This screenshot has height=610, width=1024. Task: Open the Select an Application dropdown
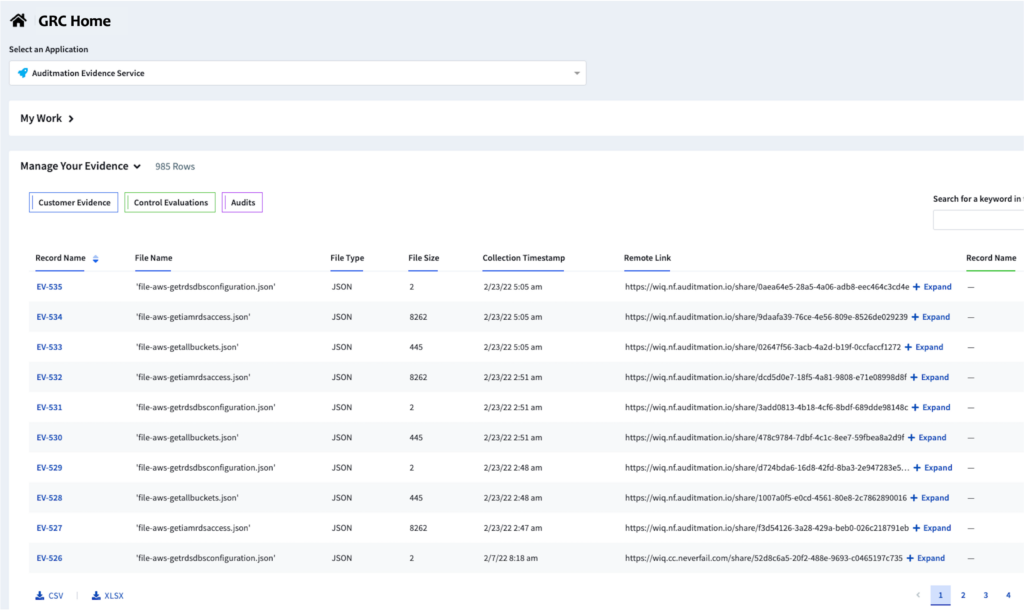(x=297, y=73)
